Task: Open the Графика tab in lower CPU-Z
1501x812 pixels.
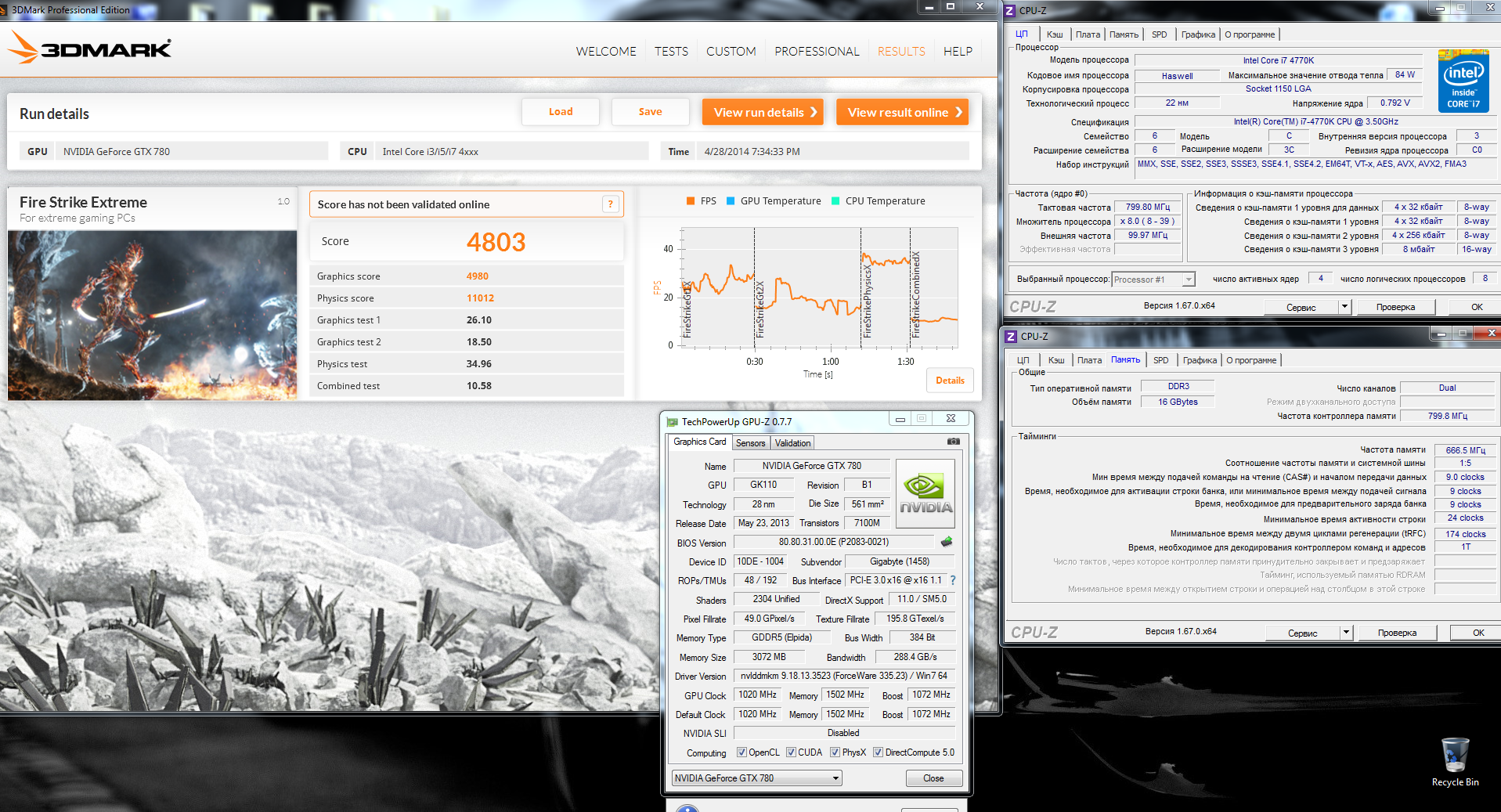Action: point(1200,360)
